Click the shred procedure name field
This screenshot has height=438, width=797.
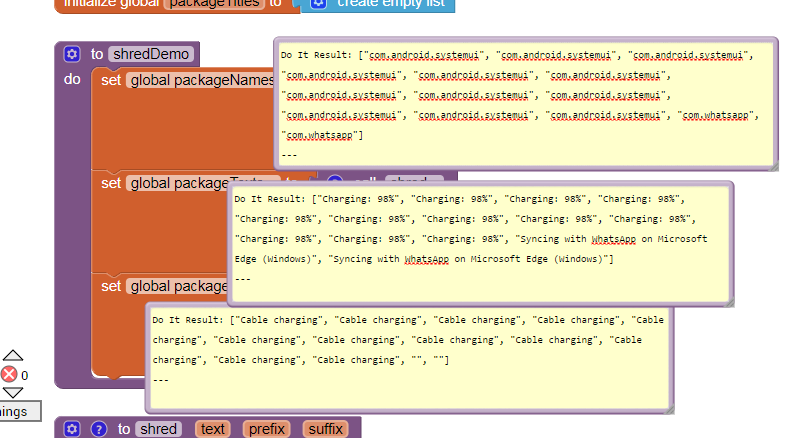coord(158,429)
